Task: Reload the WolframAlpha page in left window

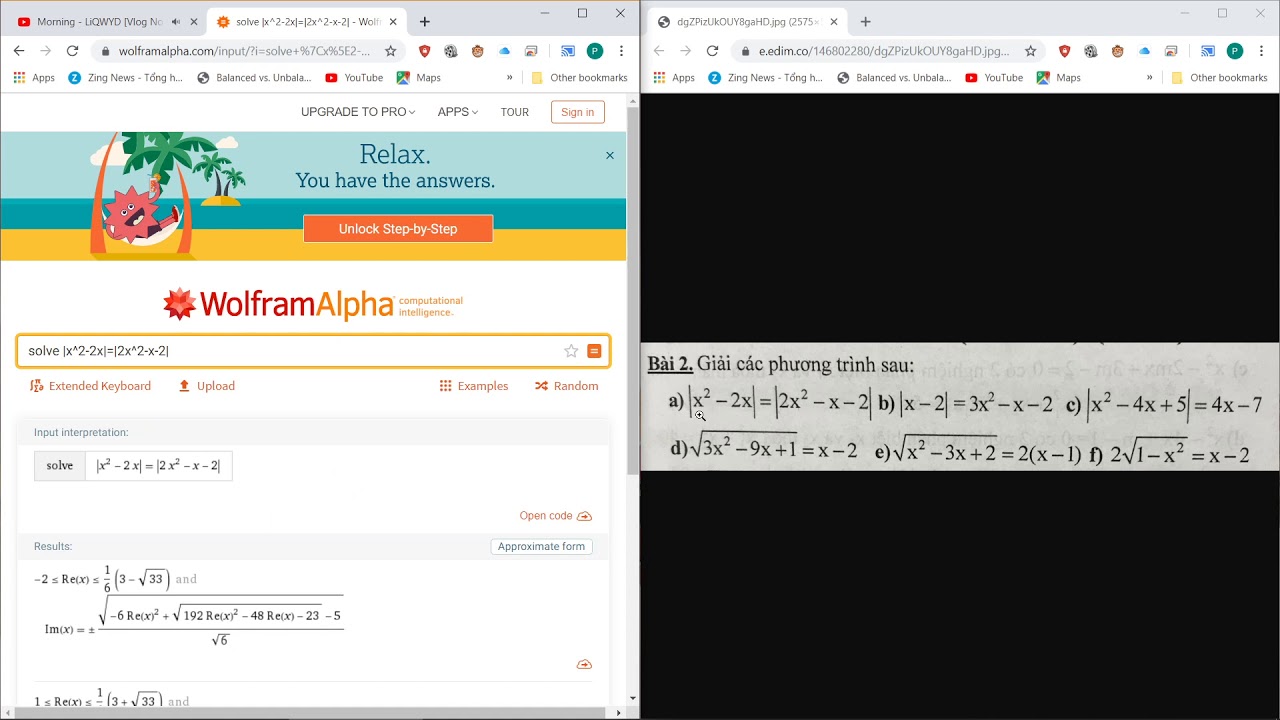Action: [72, 51]
